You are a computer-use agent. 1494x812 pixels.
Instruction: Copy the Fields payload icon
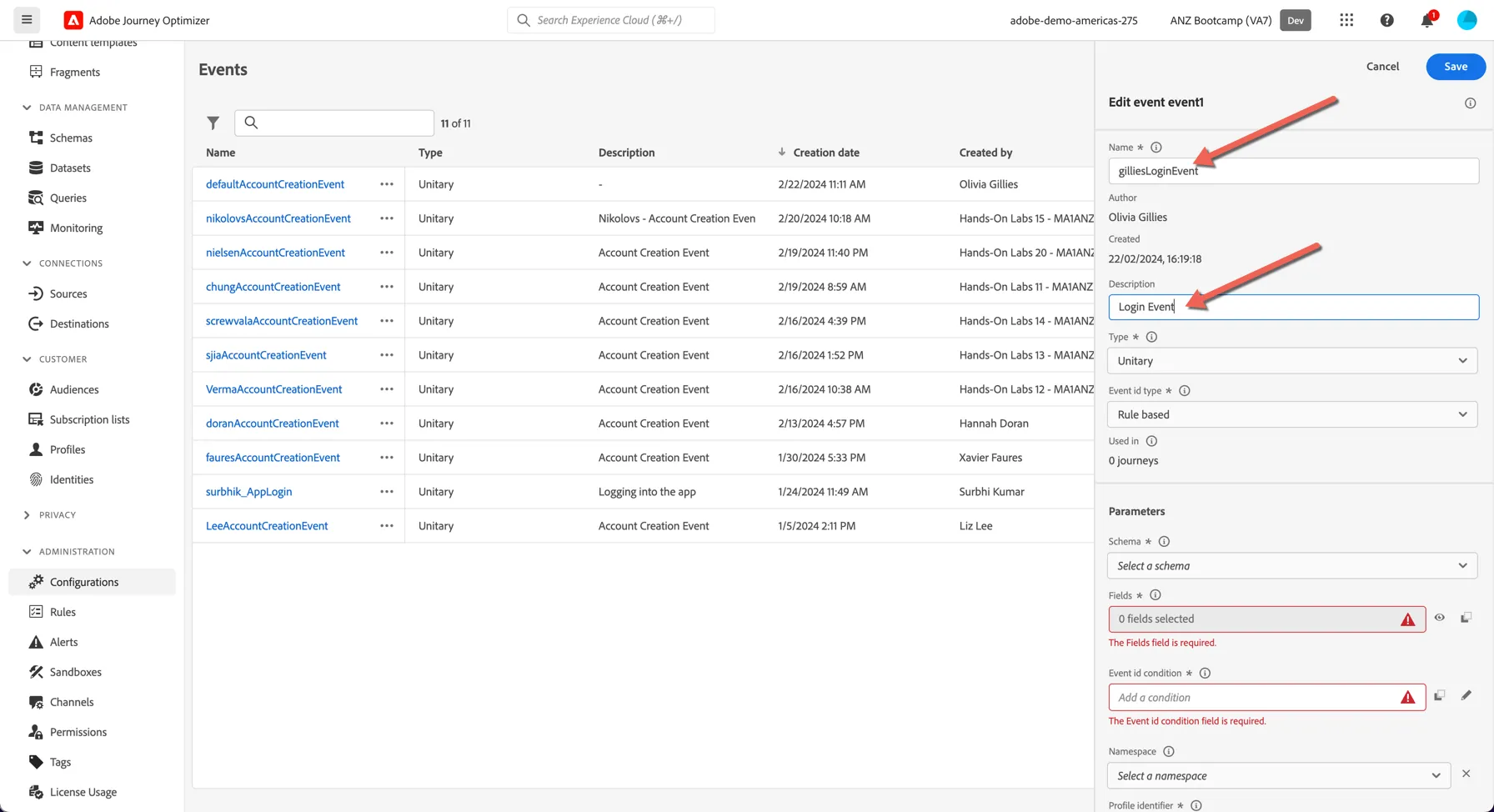pos(1466,618)
